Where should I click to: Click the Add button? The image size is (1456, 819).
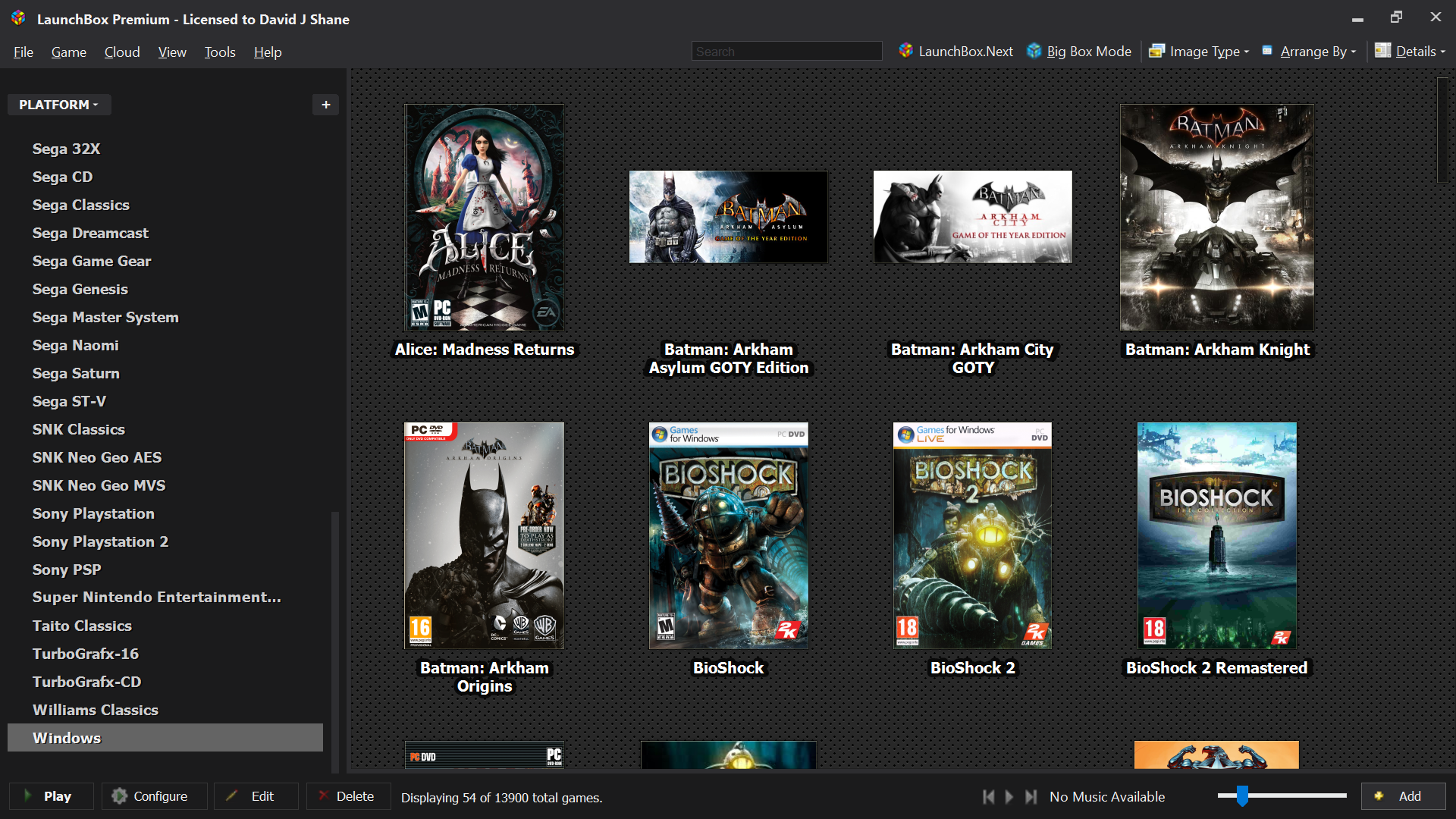click(1404, 796)
